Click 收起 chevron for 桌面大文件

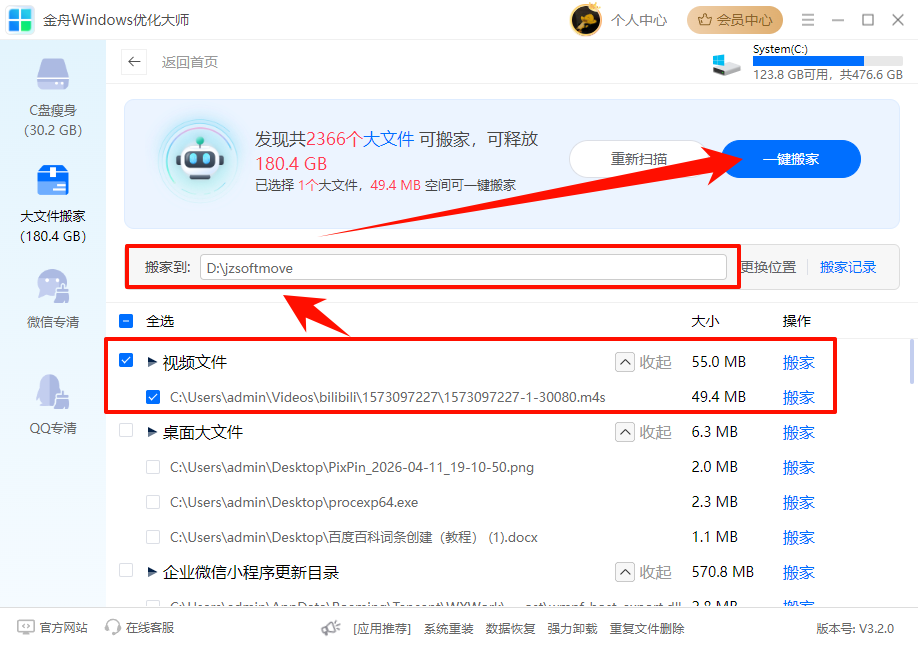[x=625, y=432]
